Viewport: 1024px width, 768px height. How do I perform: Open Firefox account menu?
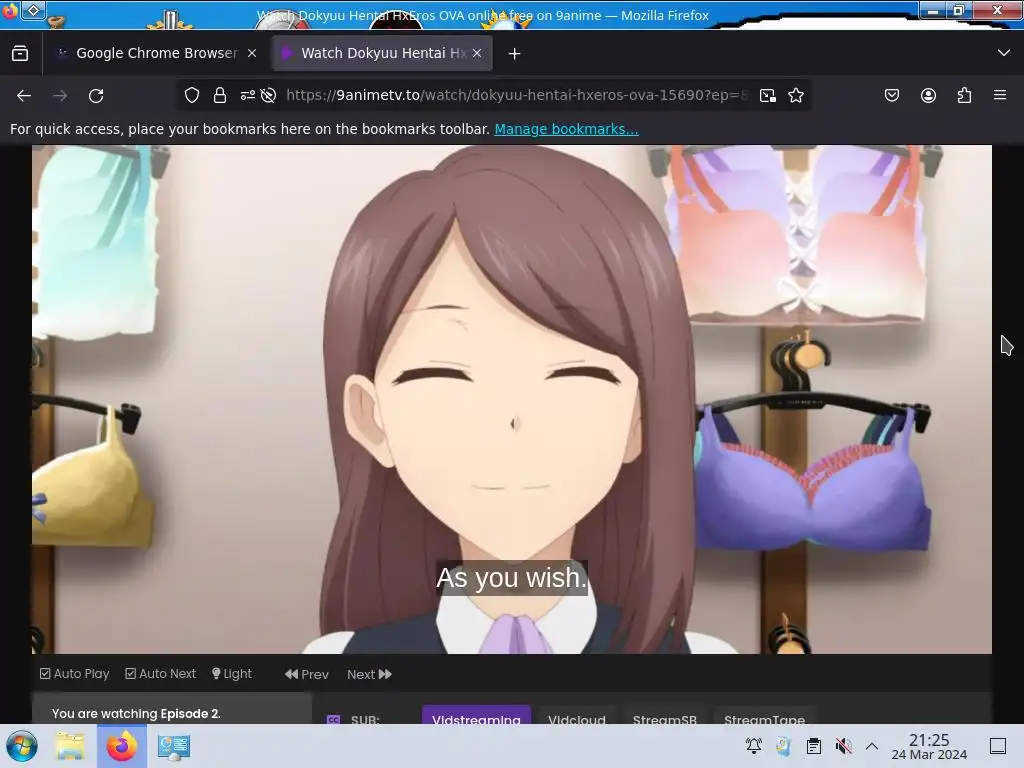[928, 96]
